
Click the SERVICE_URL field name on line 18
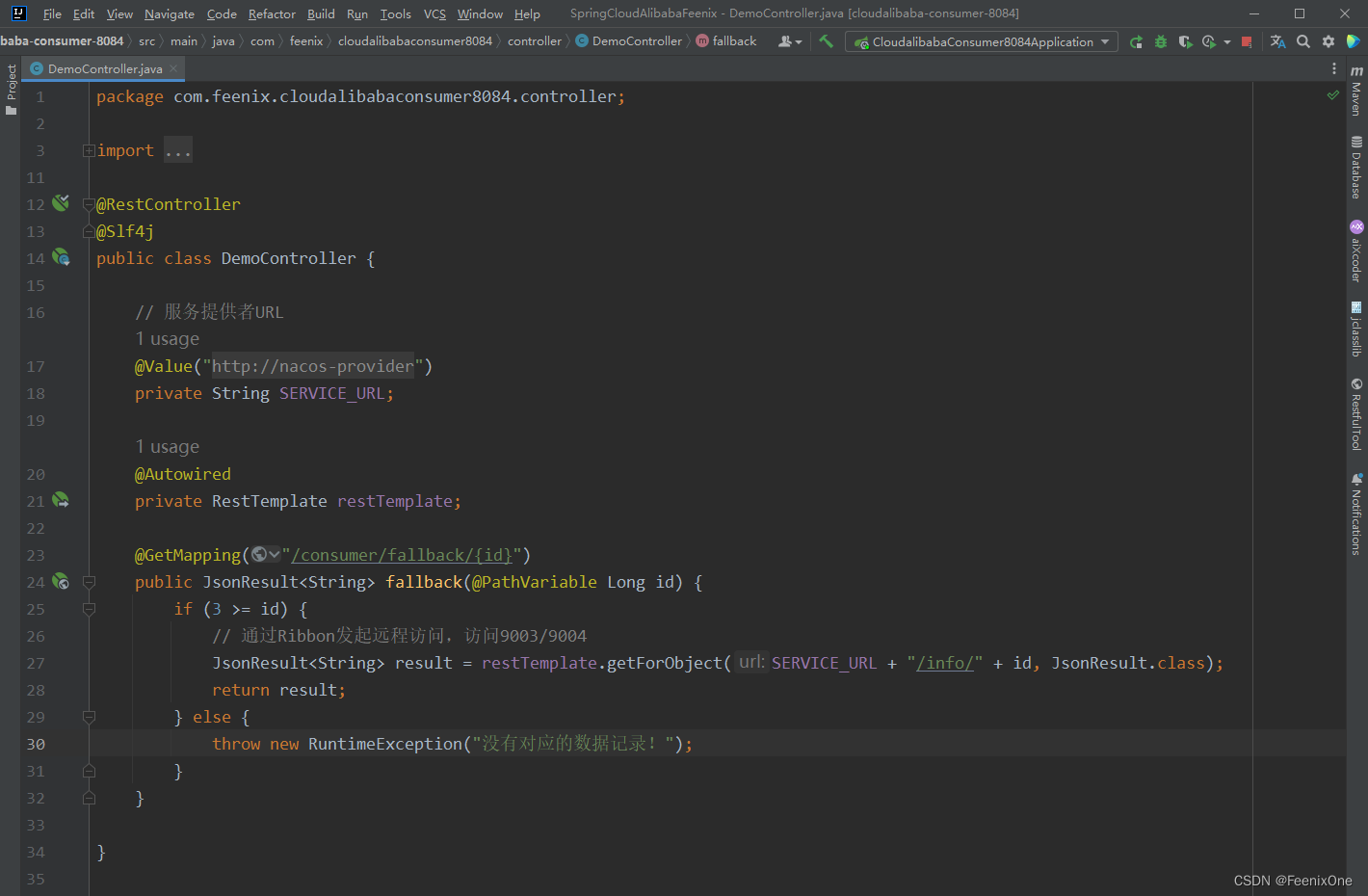coord(332,393)
